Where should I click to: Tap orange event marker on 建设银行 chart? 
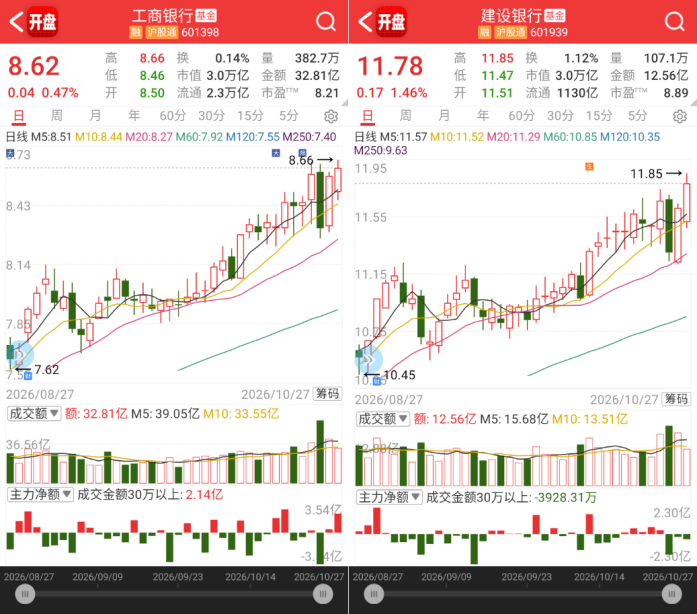click(589, 167)
